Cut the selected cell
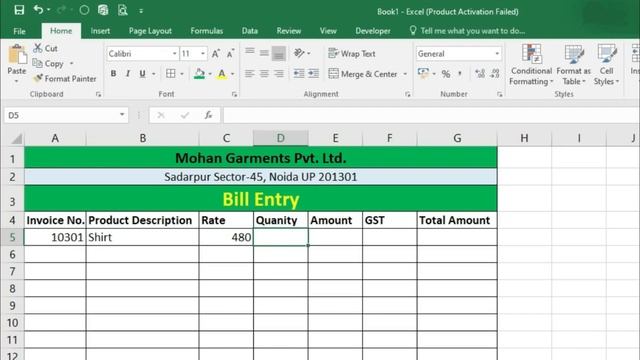 click(x=46, y=48)
